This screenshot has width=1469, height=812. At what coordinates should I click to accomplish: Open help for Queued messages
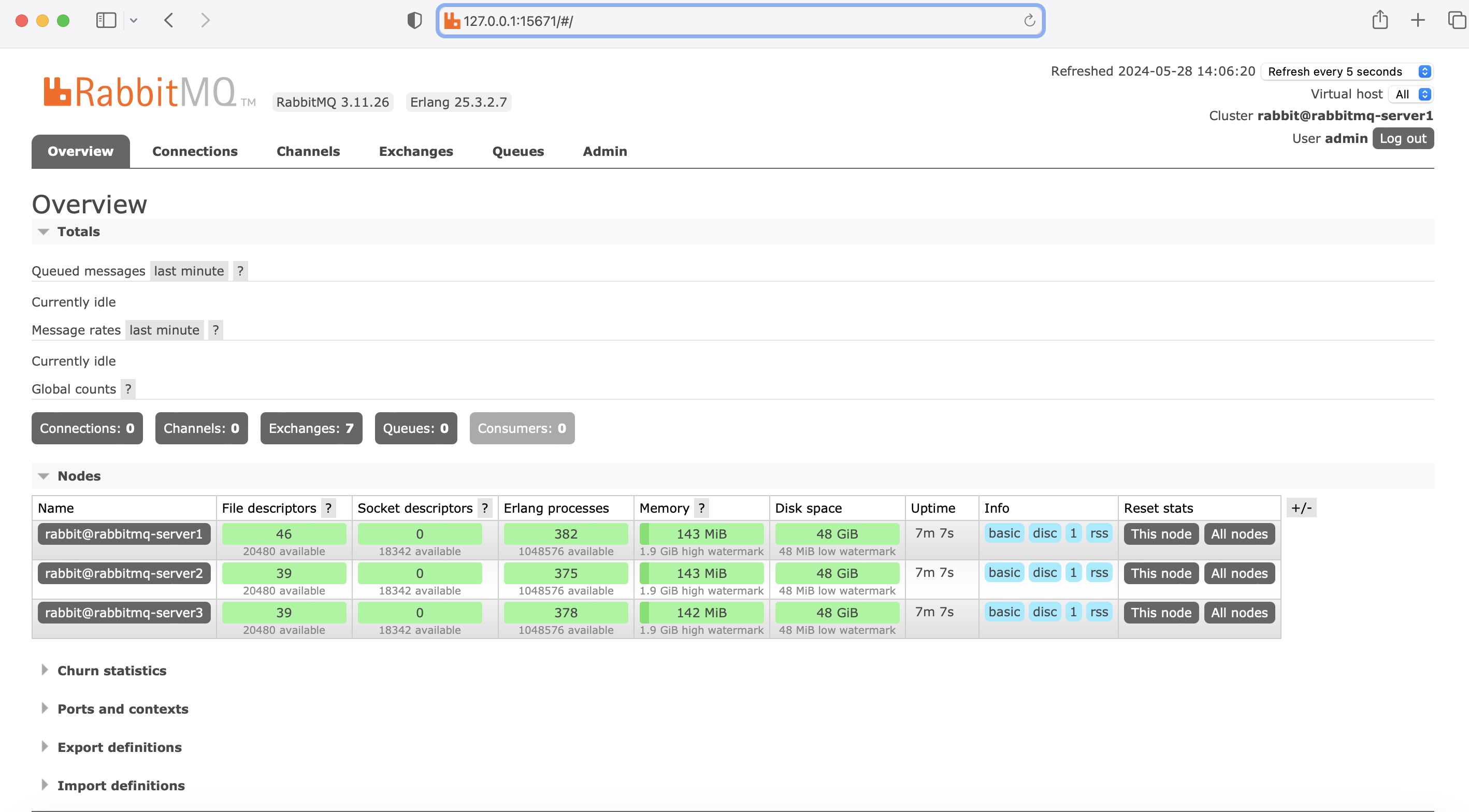point(240,271)
